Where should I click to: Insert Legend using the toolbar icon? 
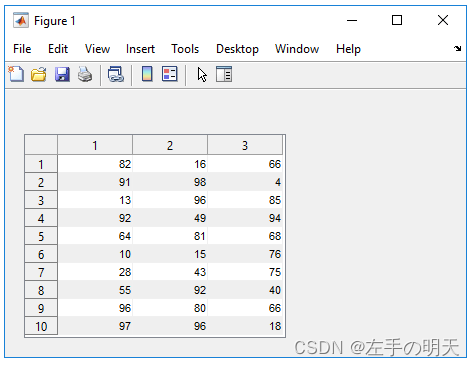170,74
